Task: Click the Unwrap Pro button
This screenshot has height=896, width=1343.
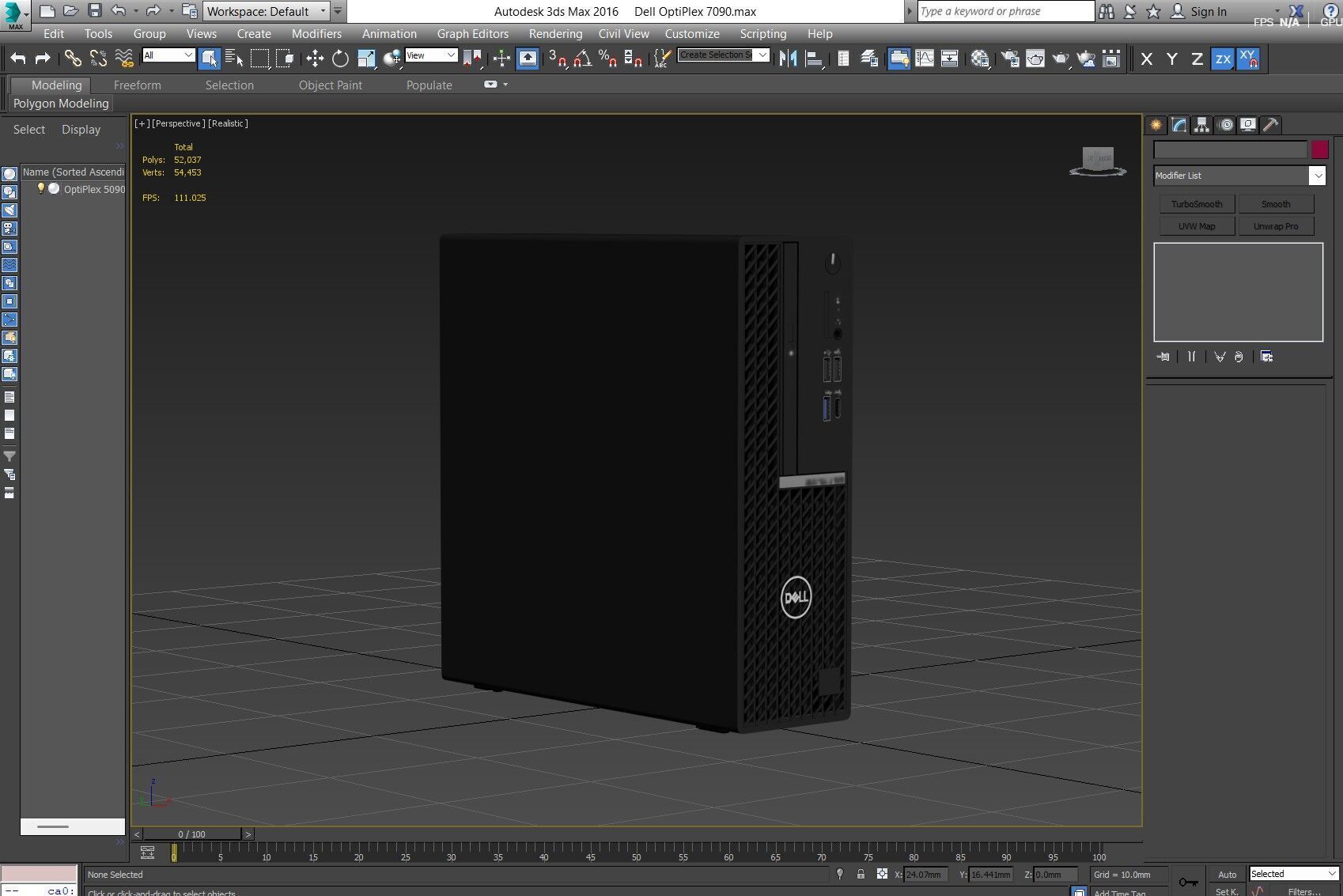Action: pyautogui.click(x=1276, y=226)
